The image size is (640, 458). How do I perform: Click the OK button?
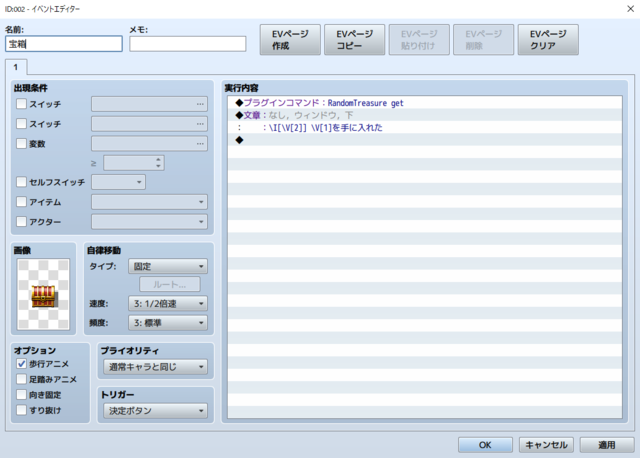(485, 445)
